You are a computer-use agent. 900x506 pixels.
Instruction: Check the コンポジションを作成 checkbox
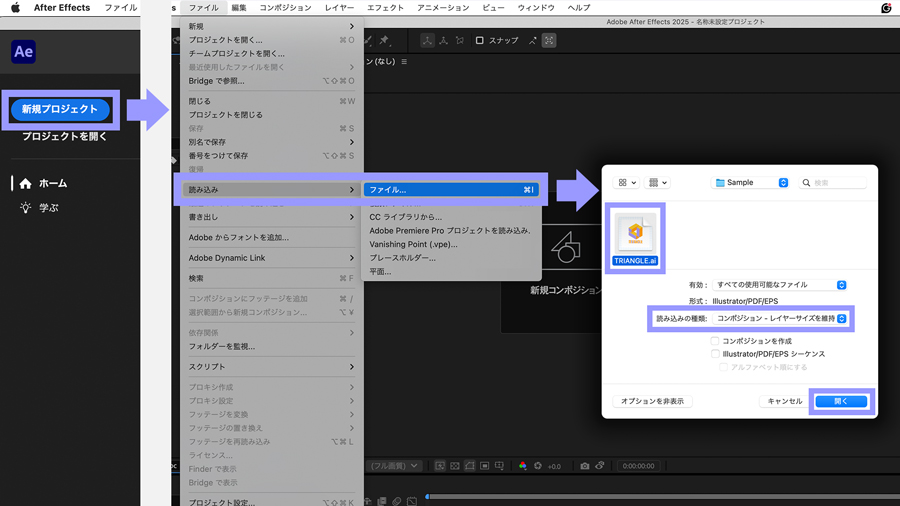pyautogui.click(x=715, y=341)
